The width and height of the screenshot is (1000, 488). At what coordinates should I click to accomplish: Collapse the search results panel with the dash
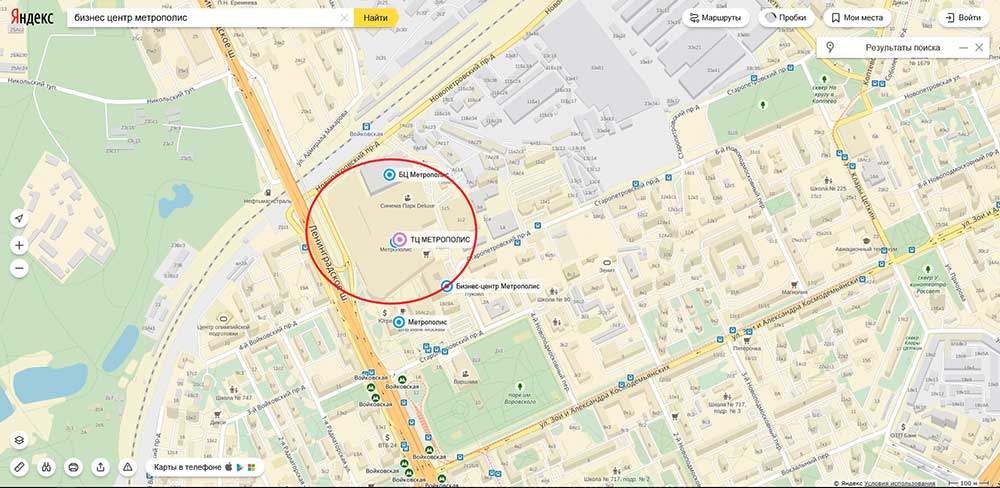click(962, 47)
